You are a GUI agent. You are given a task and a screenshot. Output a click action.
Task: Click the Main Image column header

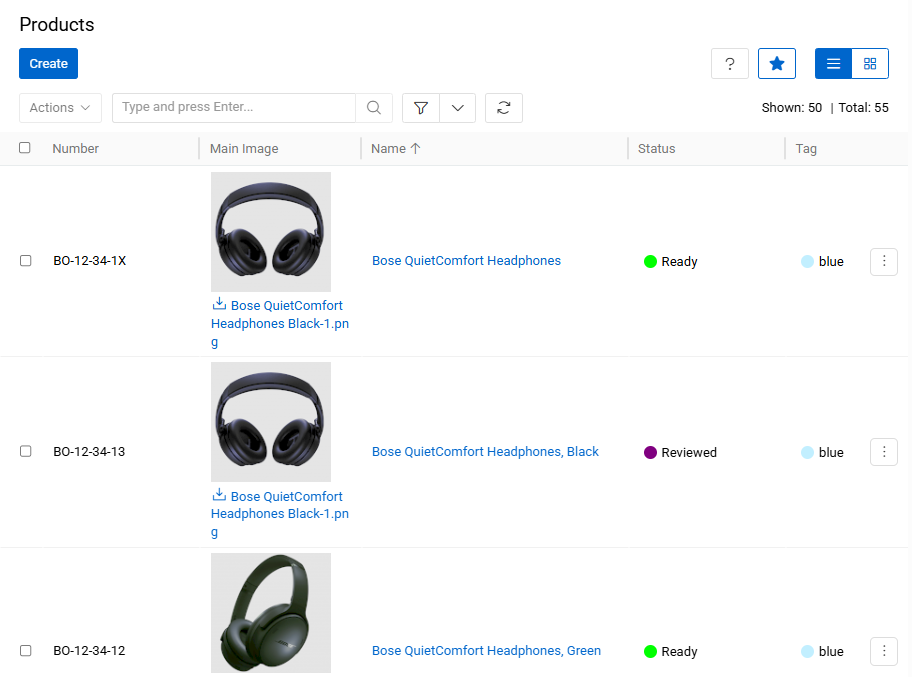tap(244, 148)
